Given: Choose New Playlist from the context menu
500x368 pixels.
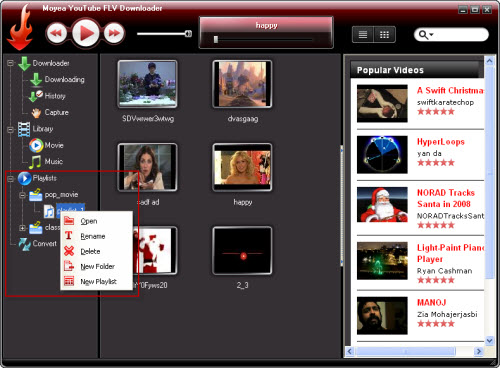Looking at the screenshot, I should coord(96,281).
